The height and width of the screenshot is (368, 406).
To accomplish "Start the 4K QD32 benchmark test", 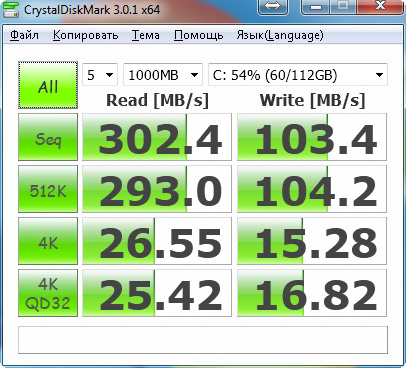I will pos(48,293).
